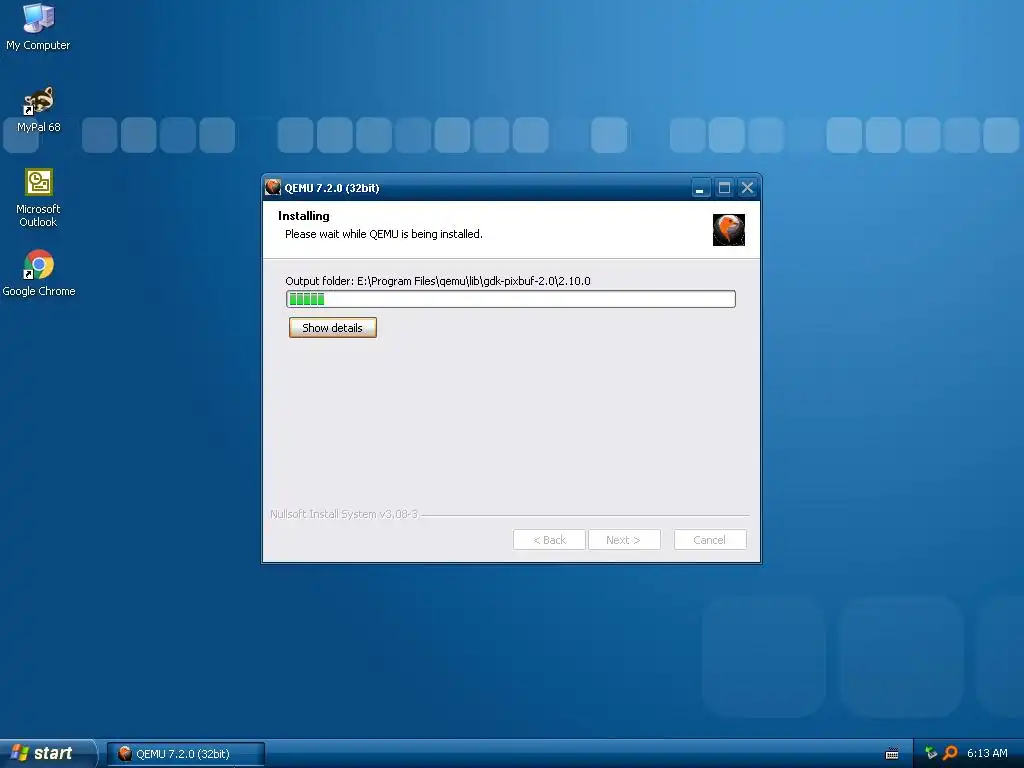Click the installation progress bar

511,299
